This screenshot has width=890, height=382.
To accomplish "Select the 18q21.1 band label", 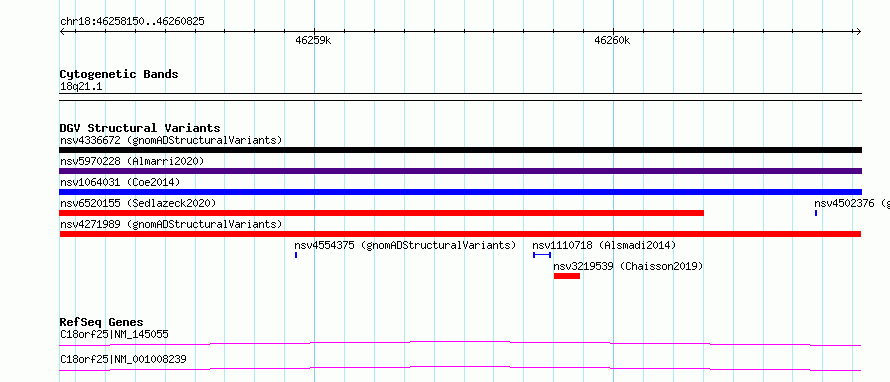I will (x=81, y=87).
